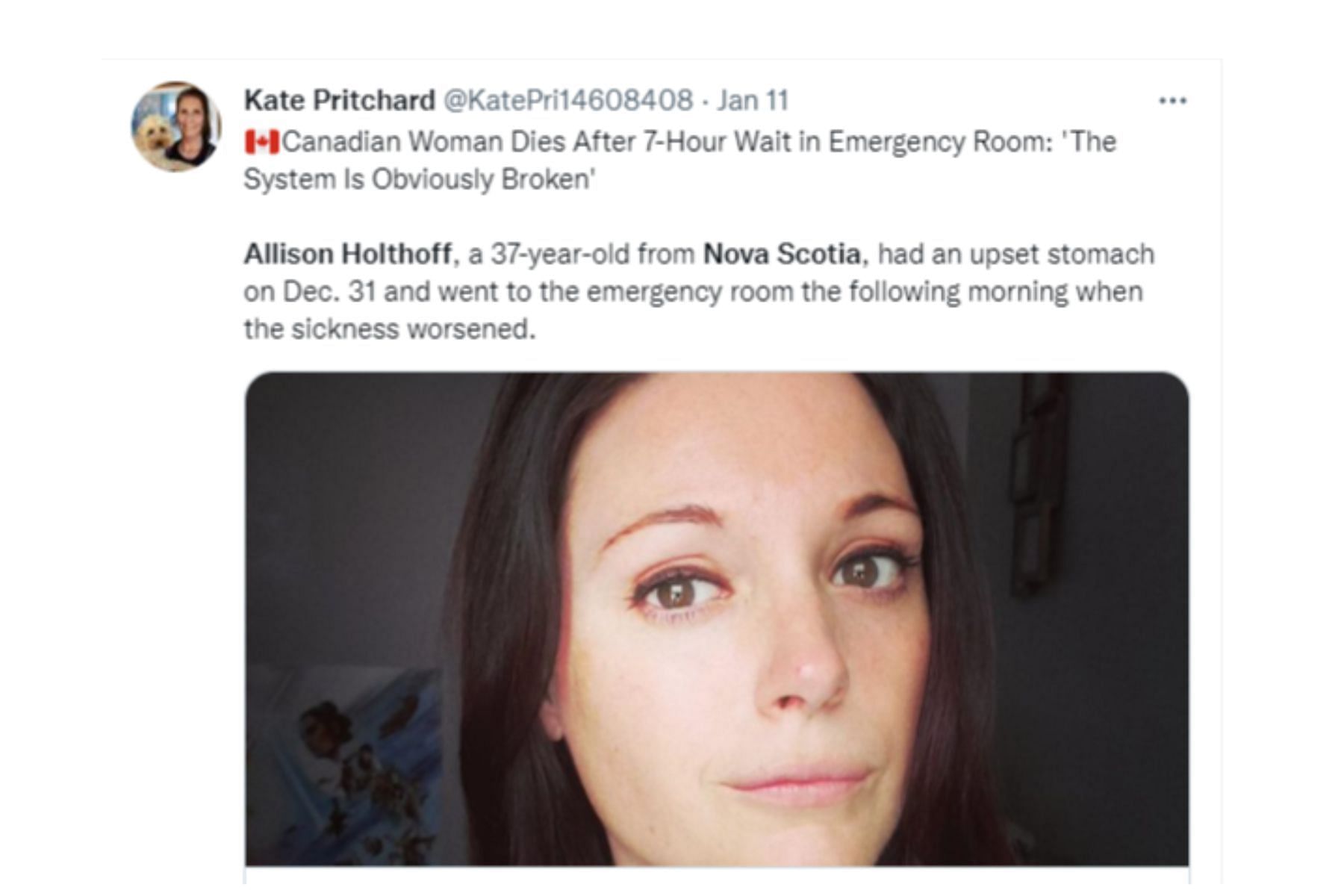Click Kate Pritchard's profile avatar
This screenshot has height=896, width=1344.
pyautogui.click(x=176, y=127)
